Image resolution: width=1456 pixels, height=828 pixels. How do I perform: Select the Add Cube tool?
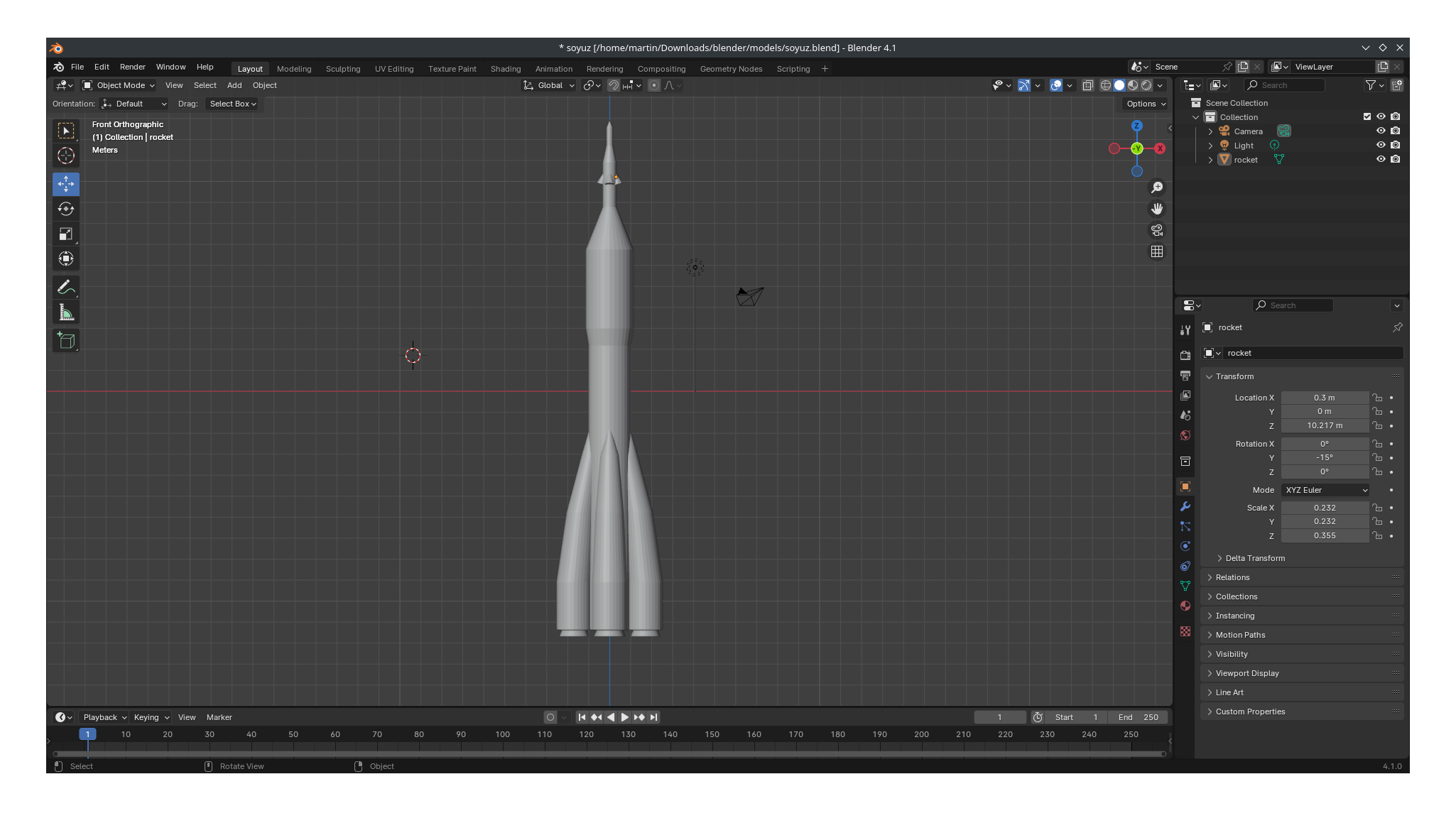tap(66, 341)
